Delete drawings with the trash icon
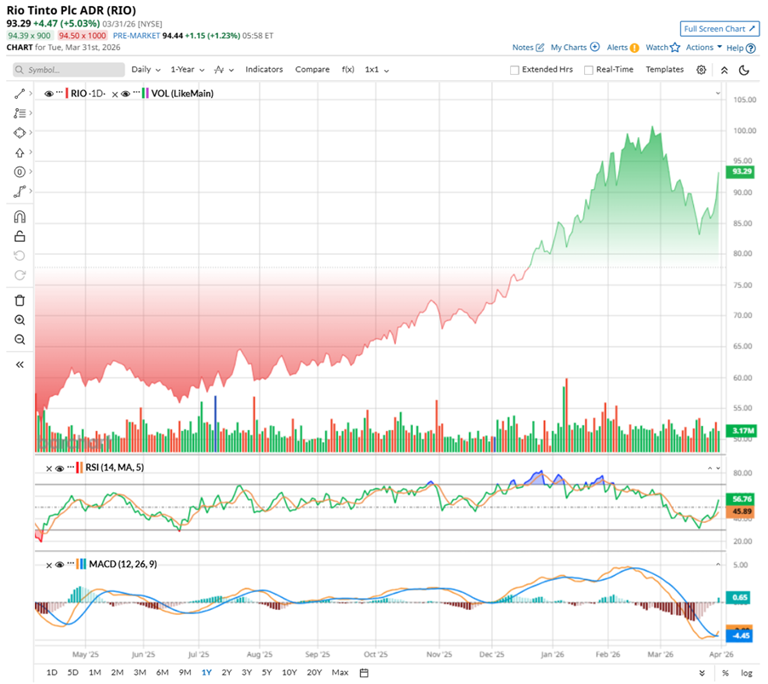 [20, 300]
